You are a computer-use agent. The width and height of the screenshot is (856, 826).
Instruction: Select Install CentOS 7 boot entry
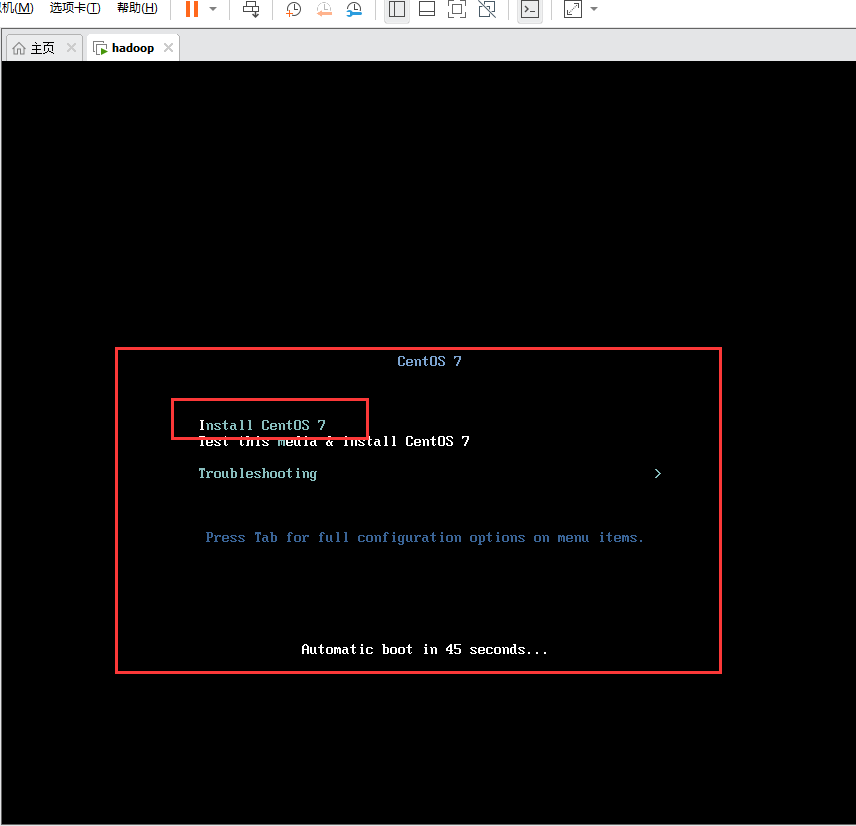tap(262, 425)
